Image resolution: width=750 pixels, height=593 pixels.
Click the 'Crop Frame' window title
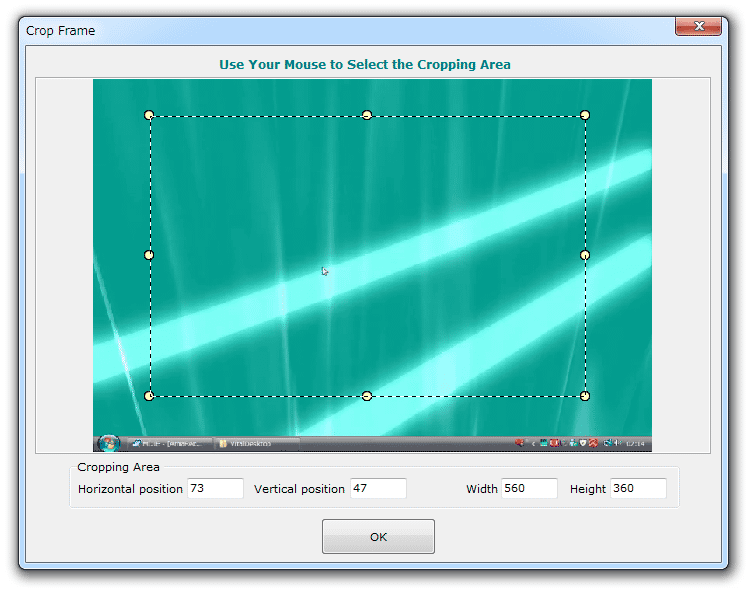60,31
